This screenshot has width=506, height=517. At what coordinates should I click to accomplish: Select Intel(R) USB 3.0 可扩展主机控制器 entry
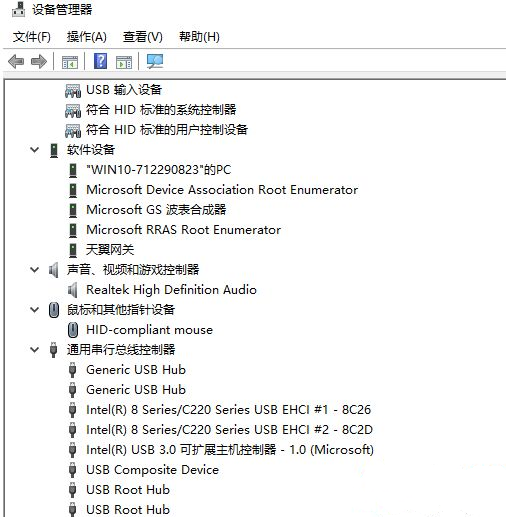tap(230, 450)
